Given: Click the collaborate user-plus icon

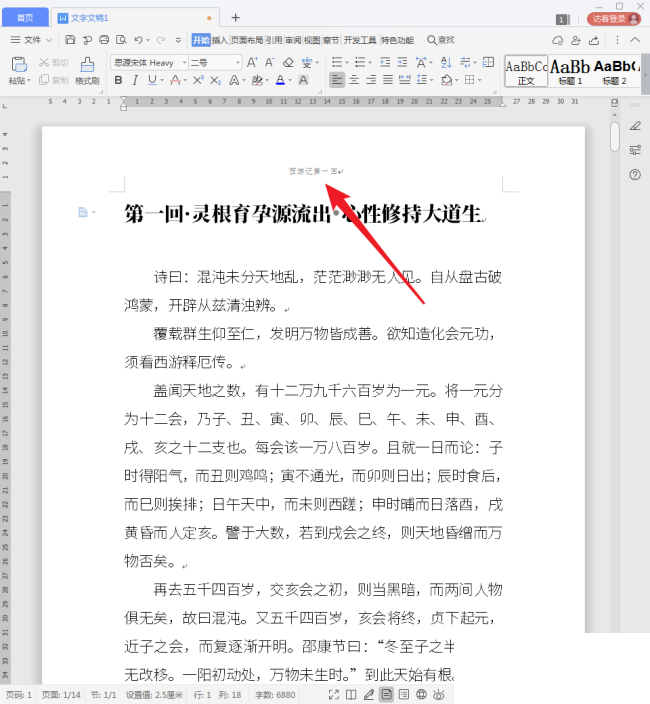Looking at the screenshot, I should tap(575, 40).
